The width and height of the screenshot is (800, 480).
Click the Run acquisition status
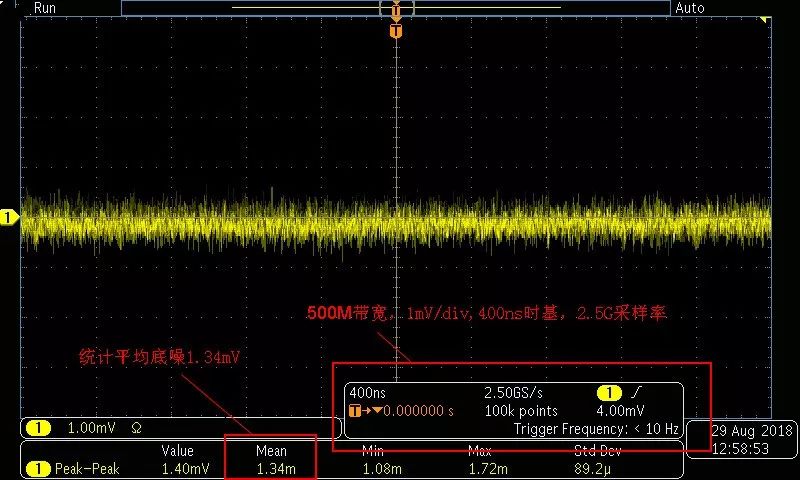pos(45,8)
